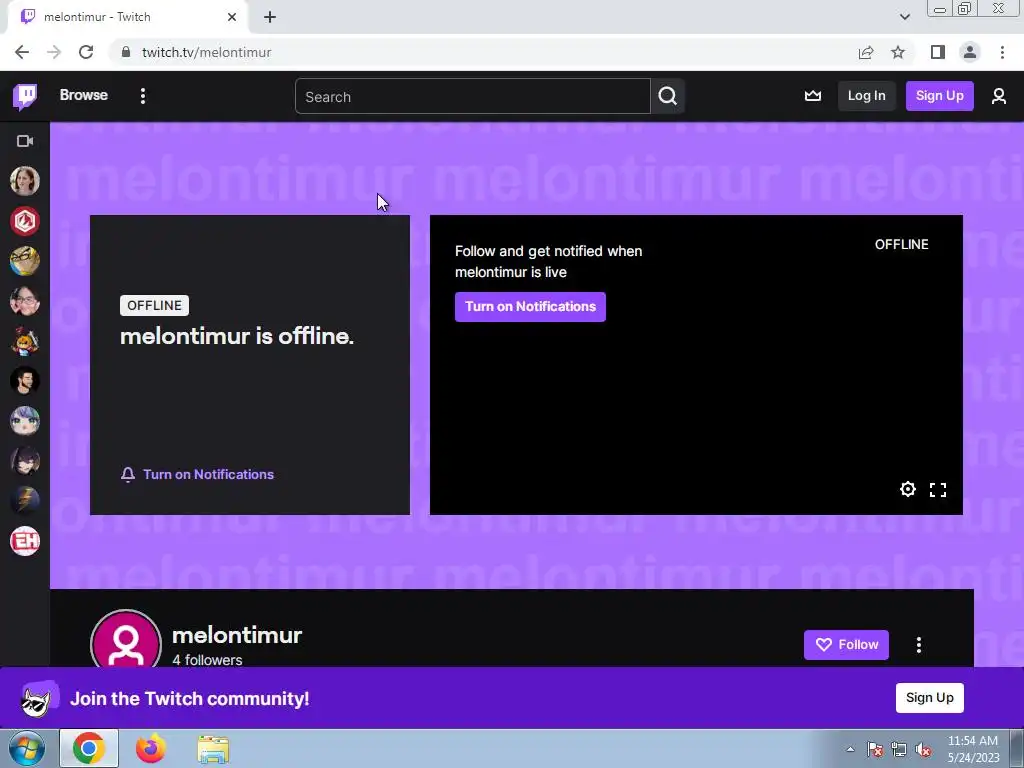1024x768 pixels.
Task: Toggle fullscreen on the video player
Action: pos(938,490)
